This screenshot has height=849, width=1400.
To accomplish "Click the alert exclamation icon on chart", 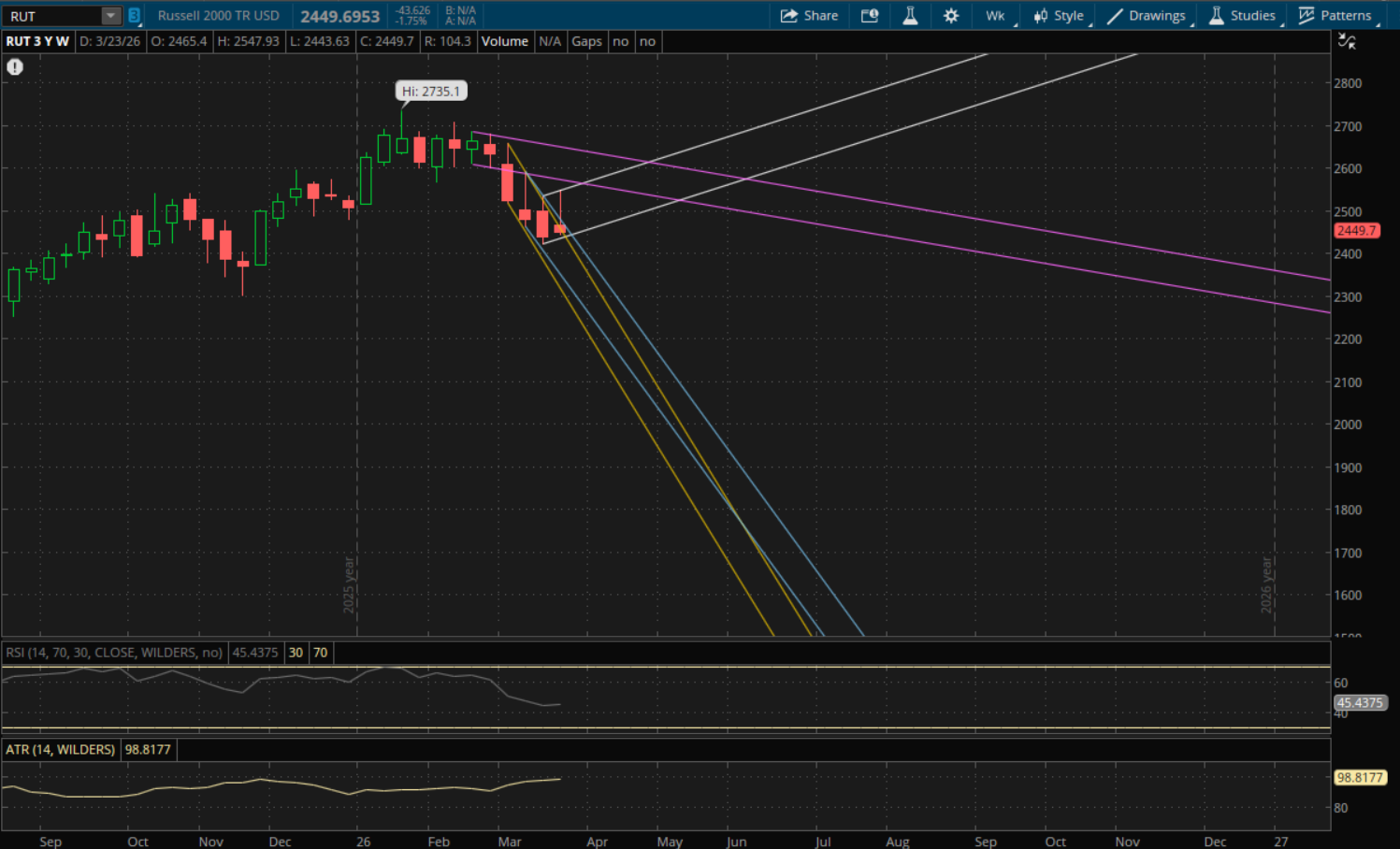I will [x=15, y=67].
